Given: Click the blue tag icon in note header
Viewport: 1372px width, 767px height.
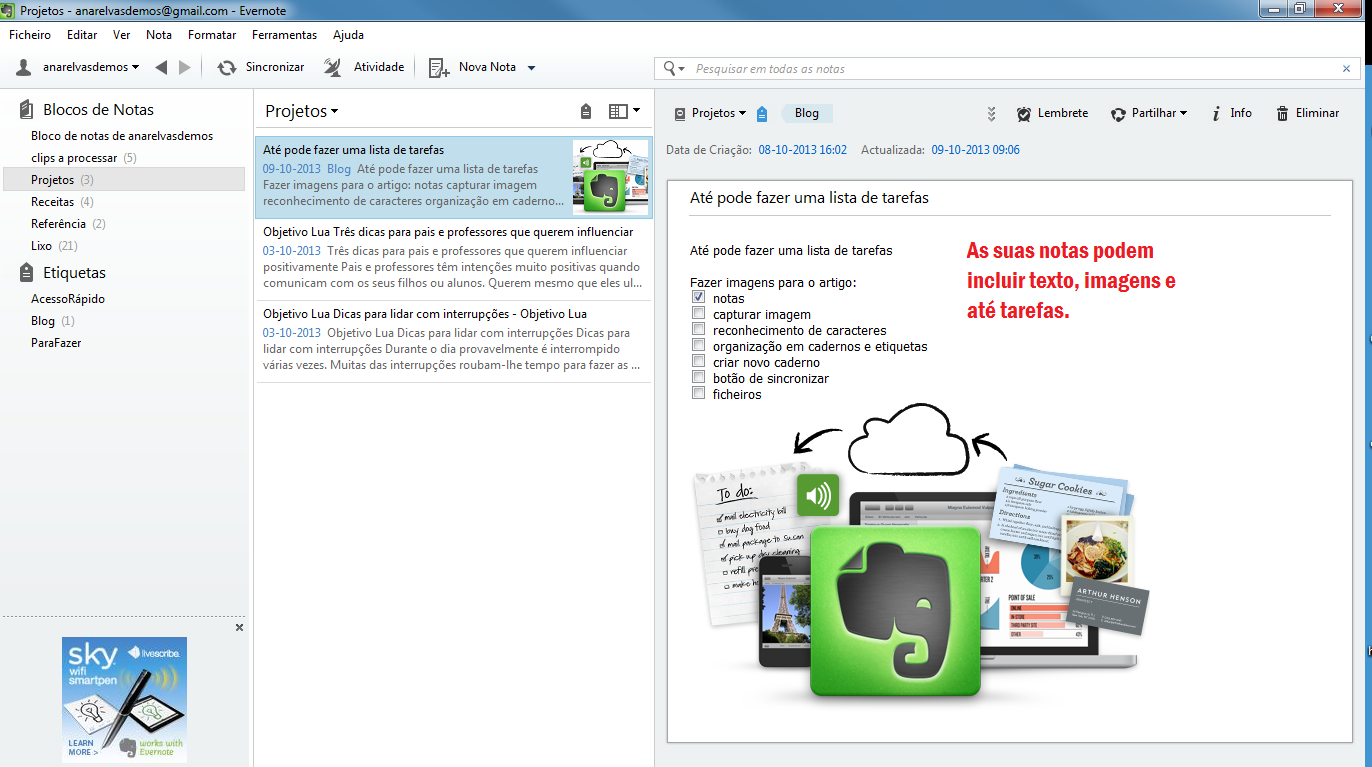Looking at the screenshot, I should tap(762, 113).
